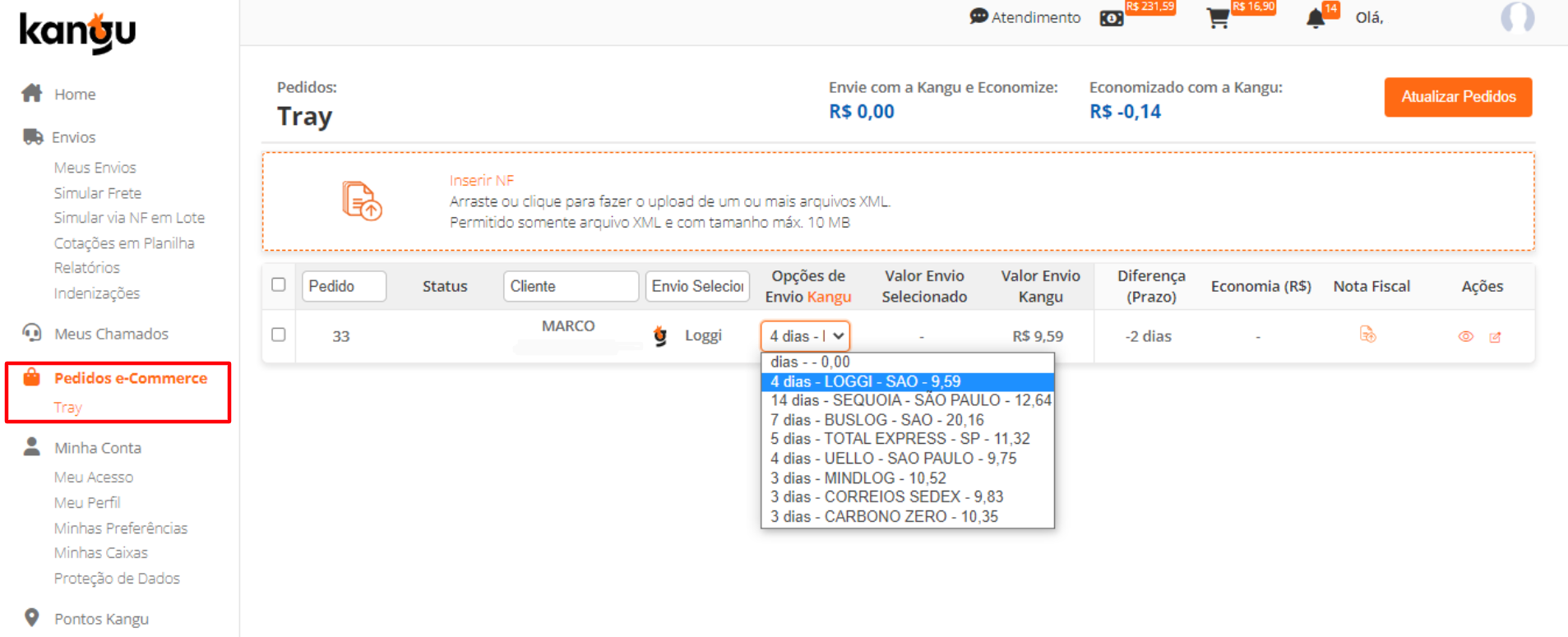Click the Nota Fiscal icon for order 33

(1367, 335)
